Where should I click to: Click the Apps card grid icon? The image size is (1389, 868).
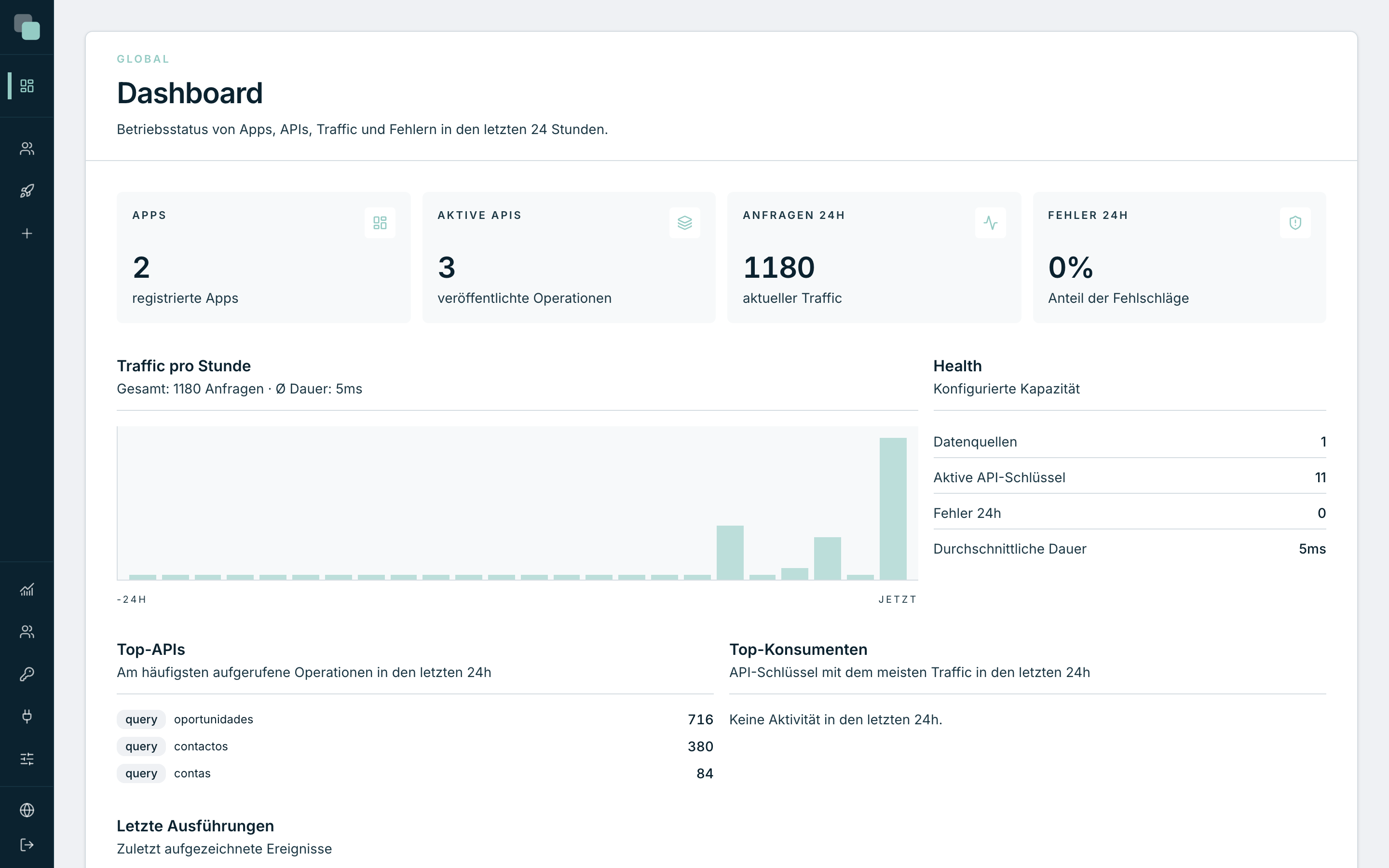point(380,223)
